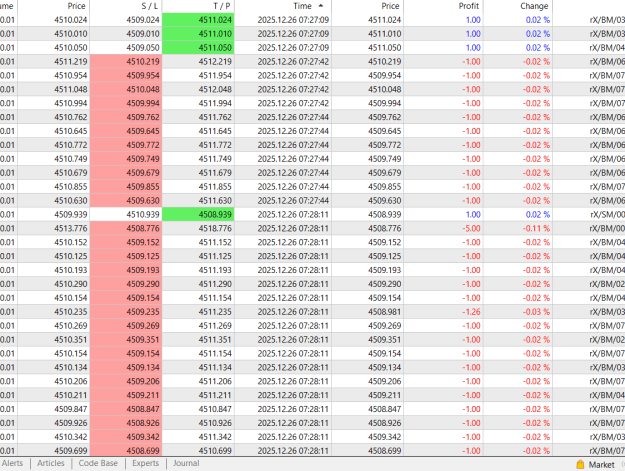
Task: Select the price cell 4510.855
Action: click(54, 187)
